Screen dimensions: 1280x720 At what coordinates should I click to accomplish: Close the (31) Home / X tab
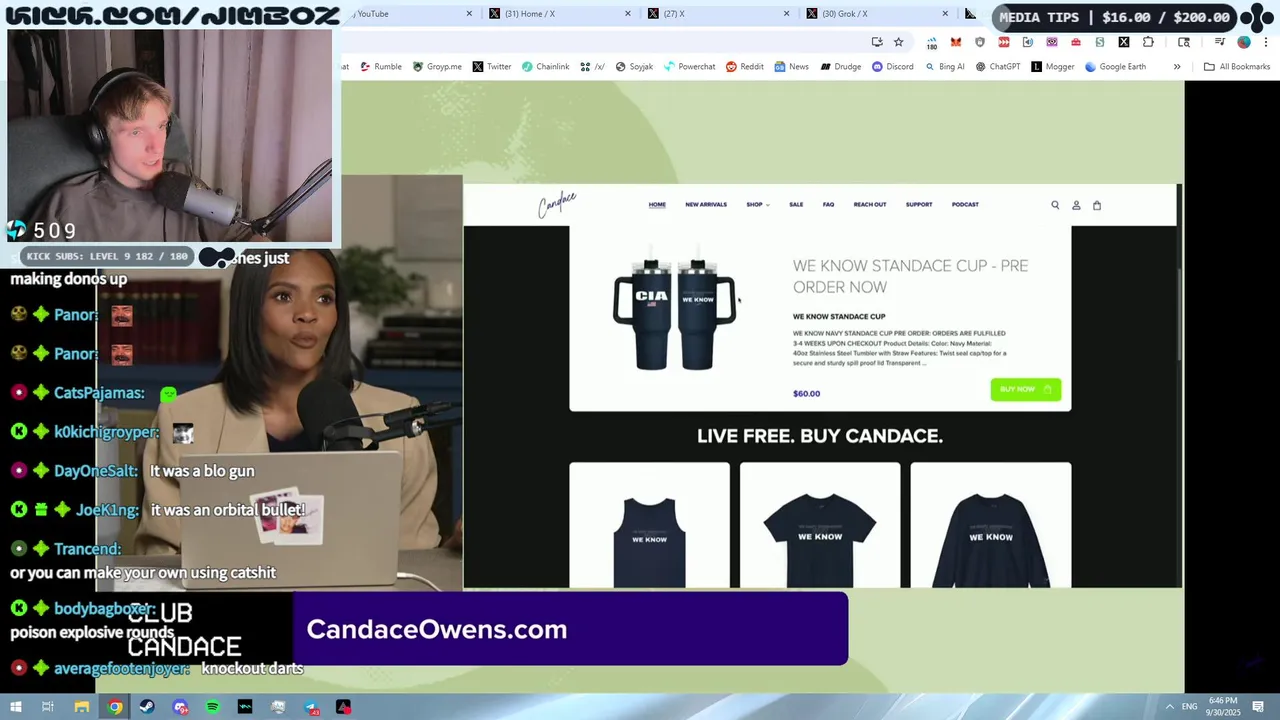point(628,14)
